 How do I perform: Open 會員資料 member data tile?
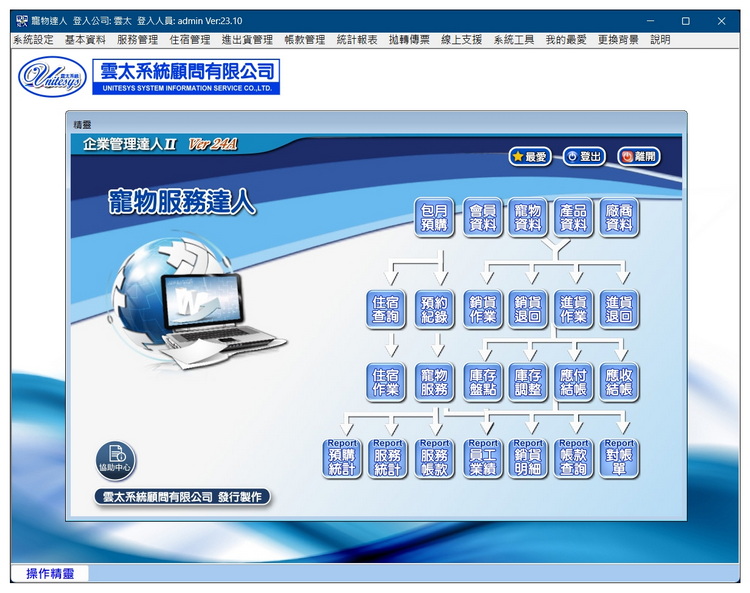coord(482,217)
